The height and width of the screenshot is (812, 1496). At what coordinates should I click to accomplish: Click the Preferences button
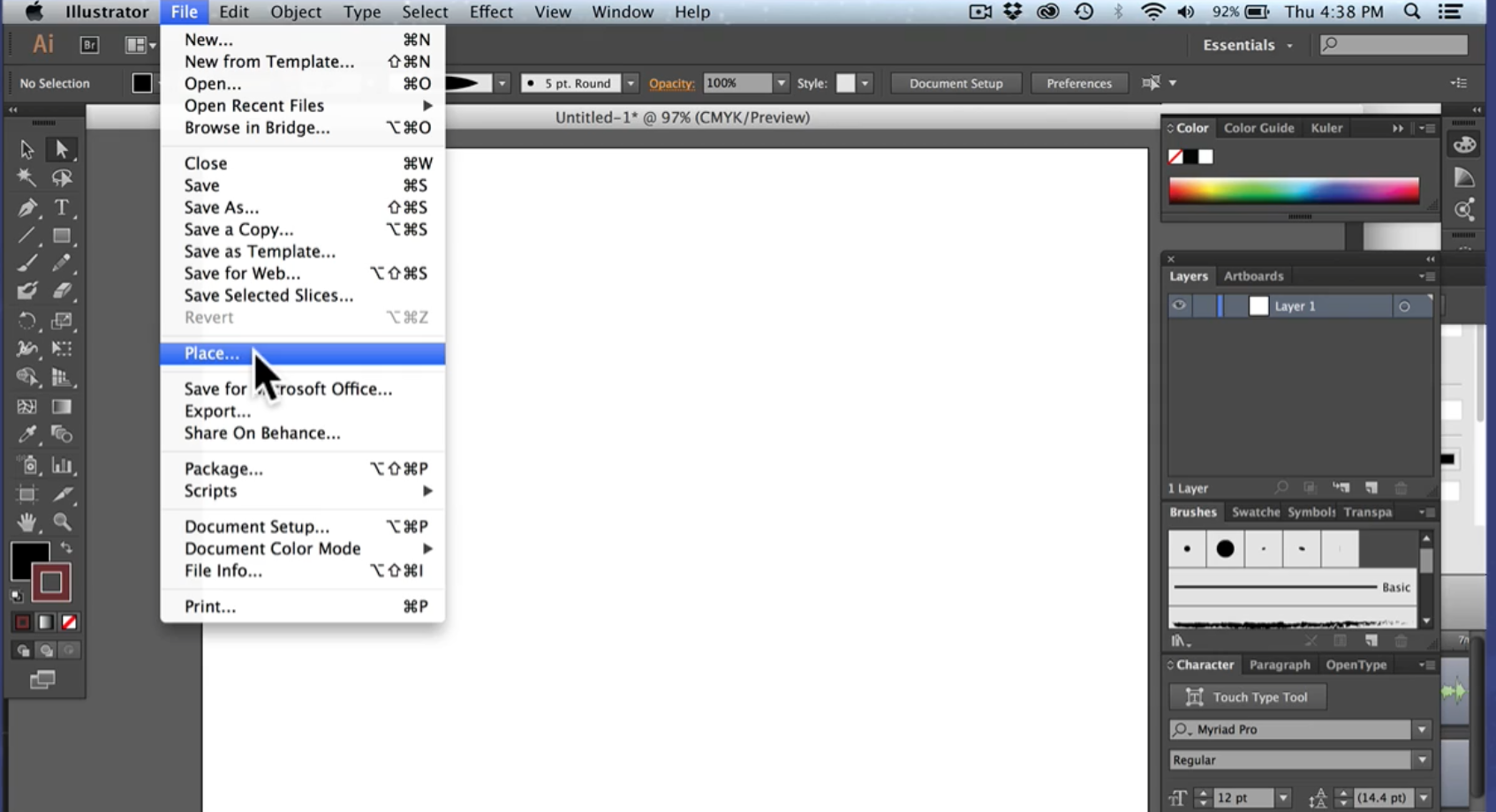point(1078,83)
